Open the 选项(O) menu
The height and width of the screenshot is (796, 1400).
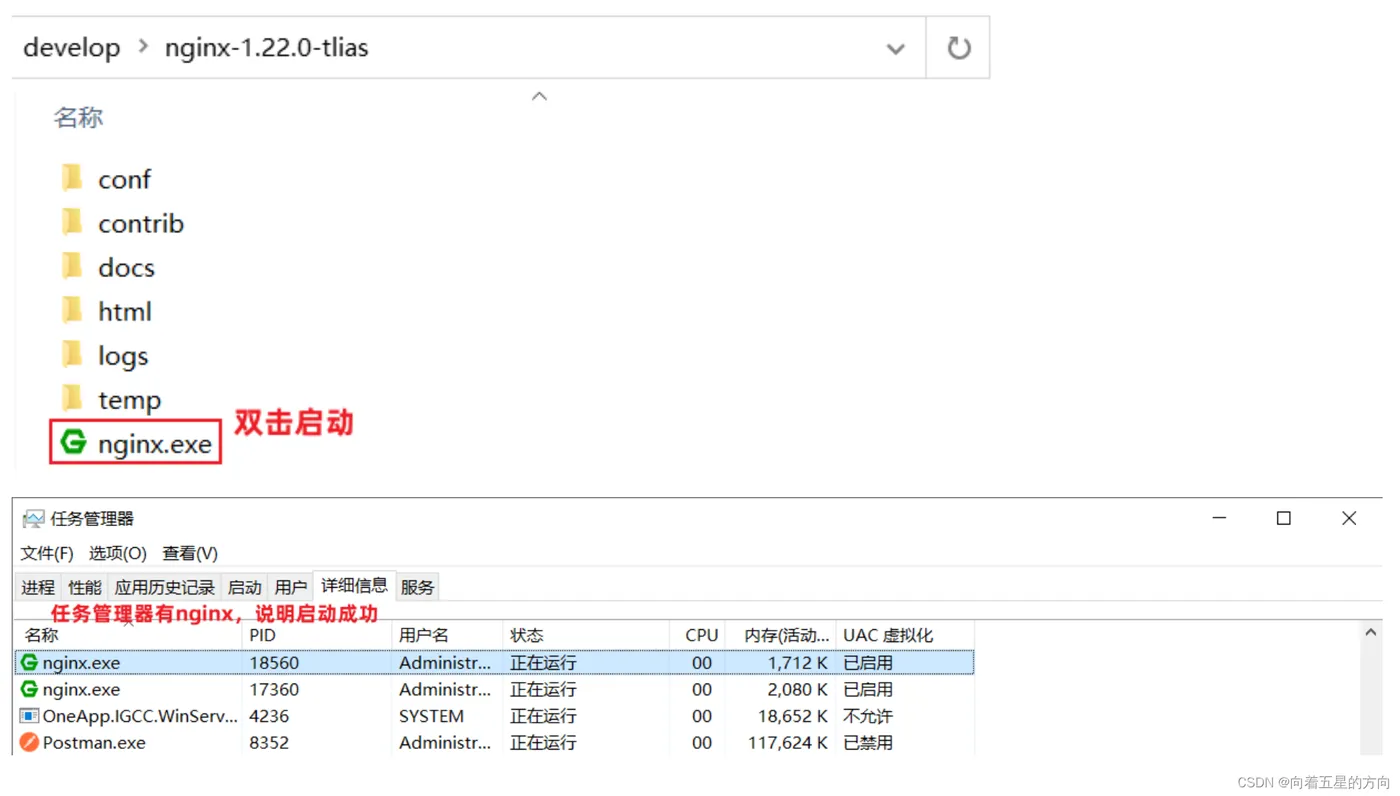(x=118, y=553)
